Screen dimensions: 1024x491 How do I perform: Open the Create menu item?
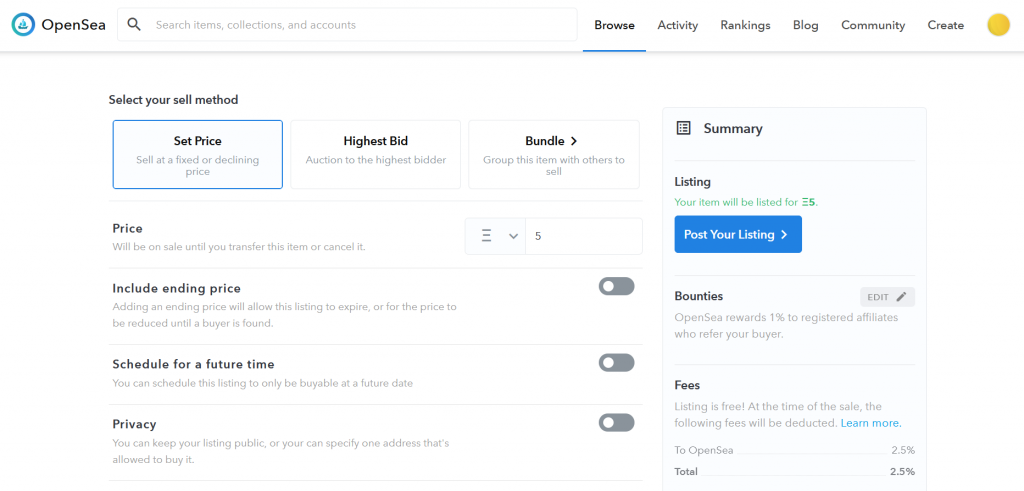[x=945, y=25]
